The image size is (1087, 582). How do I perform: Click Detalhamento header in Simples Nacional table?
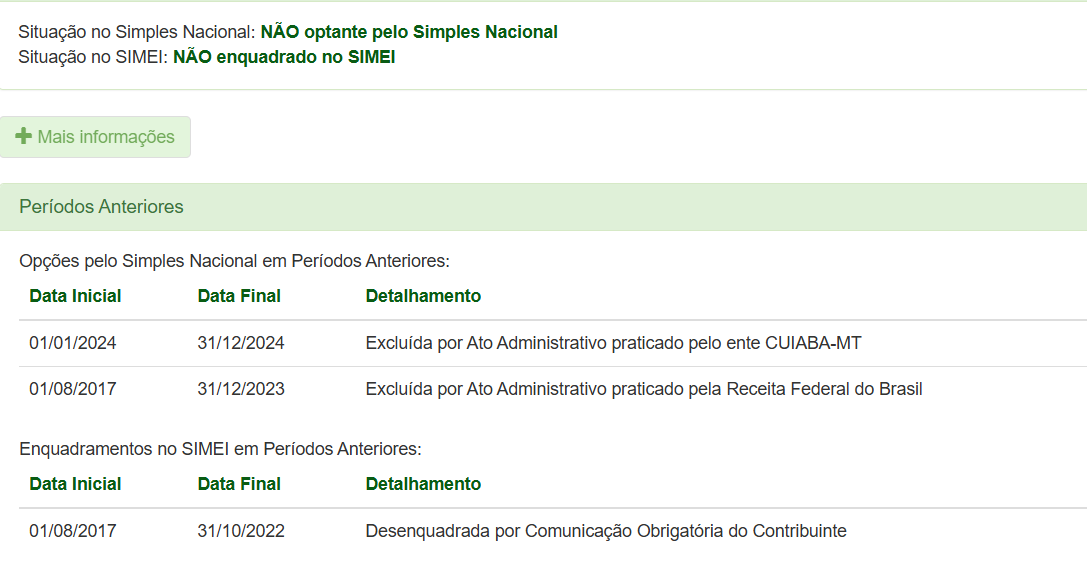424,296
